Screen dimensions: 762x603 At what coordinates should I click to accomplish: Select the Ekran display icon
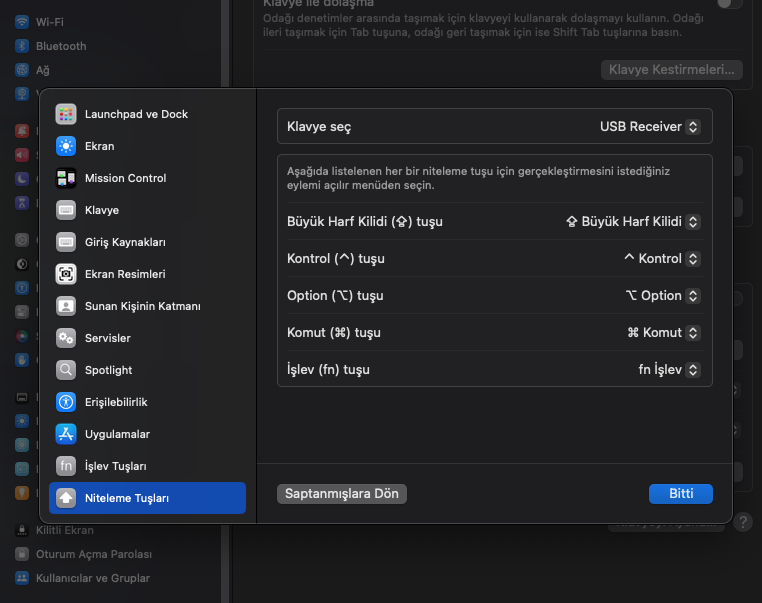tap(66, 146)
